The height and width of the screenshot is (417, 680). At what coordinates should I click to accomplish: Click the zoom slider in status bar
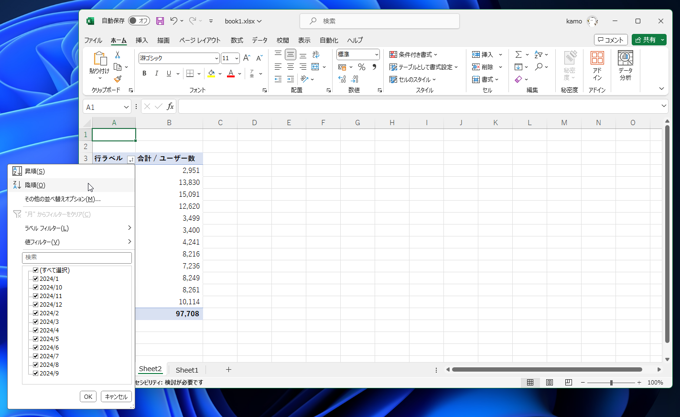(x=611, y=382)
